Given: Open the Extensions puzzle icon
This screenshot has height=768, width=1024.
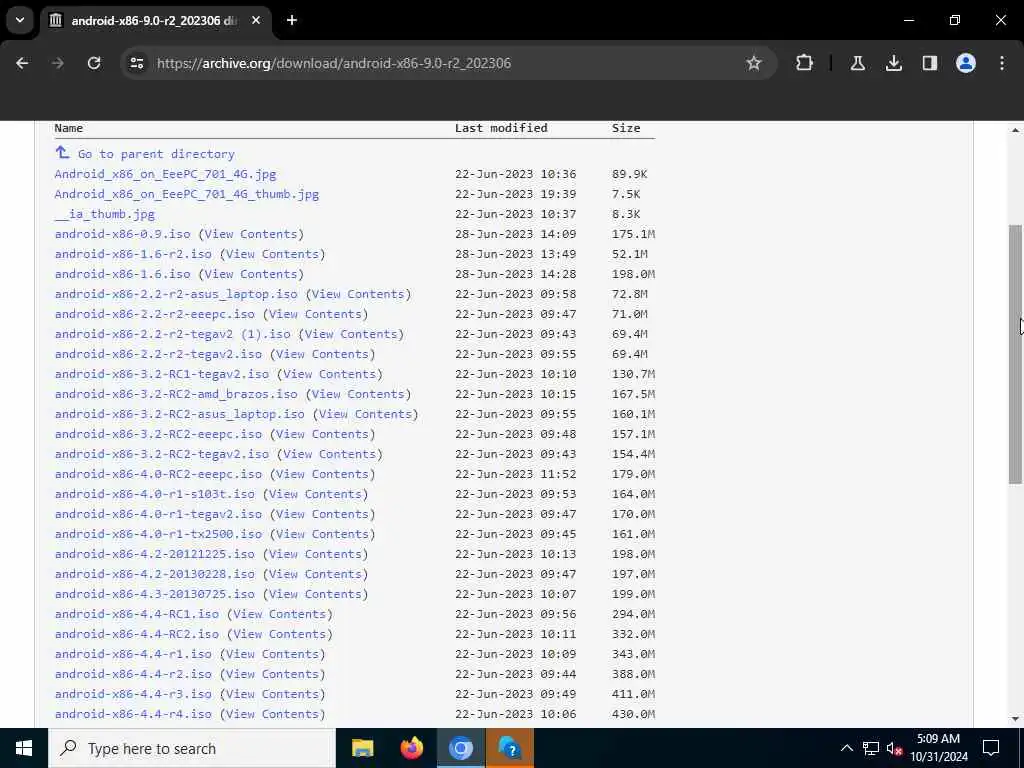Looking at the screenshot, I should pos(805,63).
